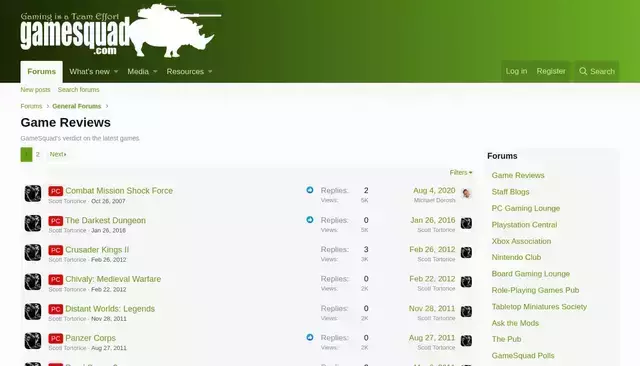Open Xbox Association in the sidebar

click(521, 241)
